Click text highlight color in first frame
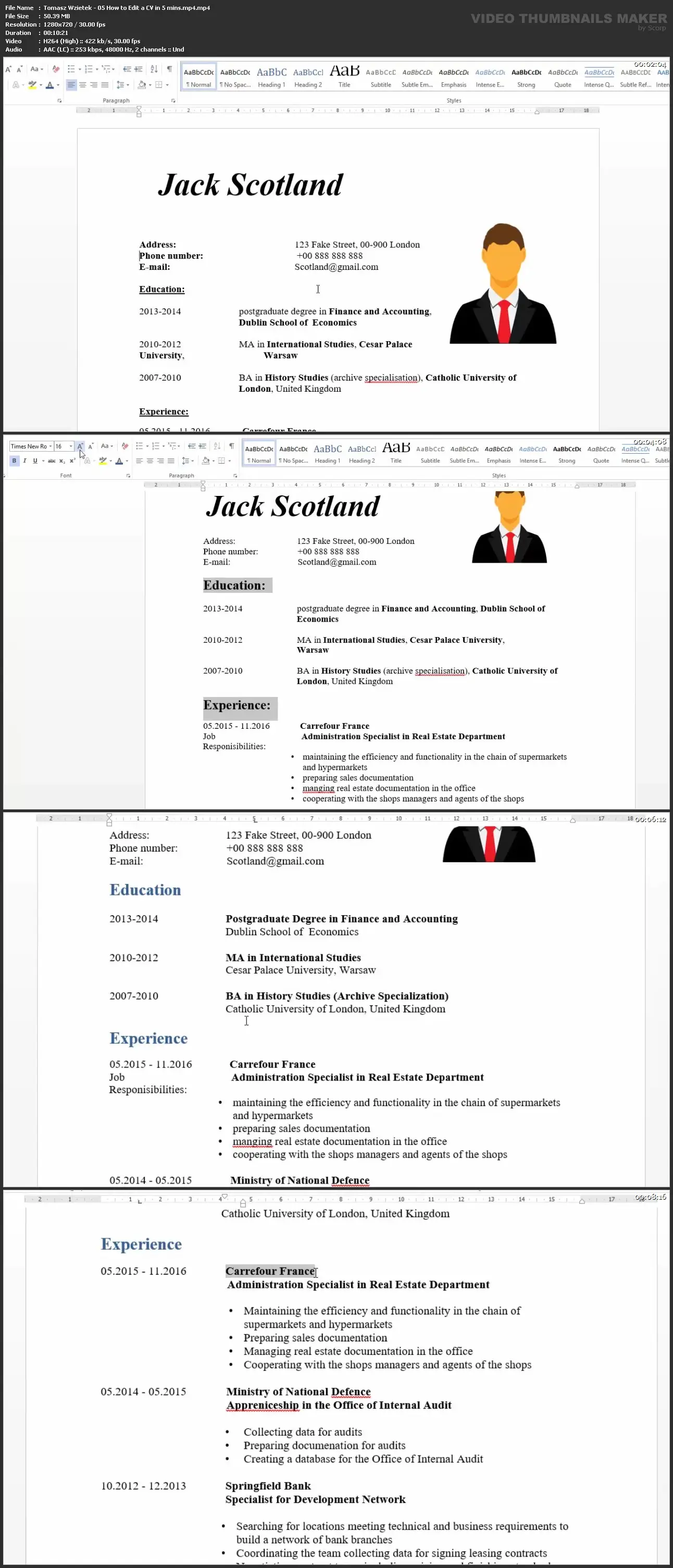The image size is (673, 1568). point(32,84)
